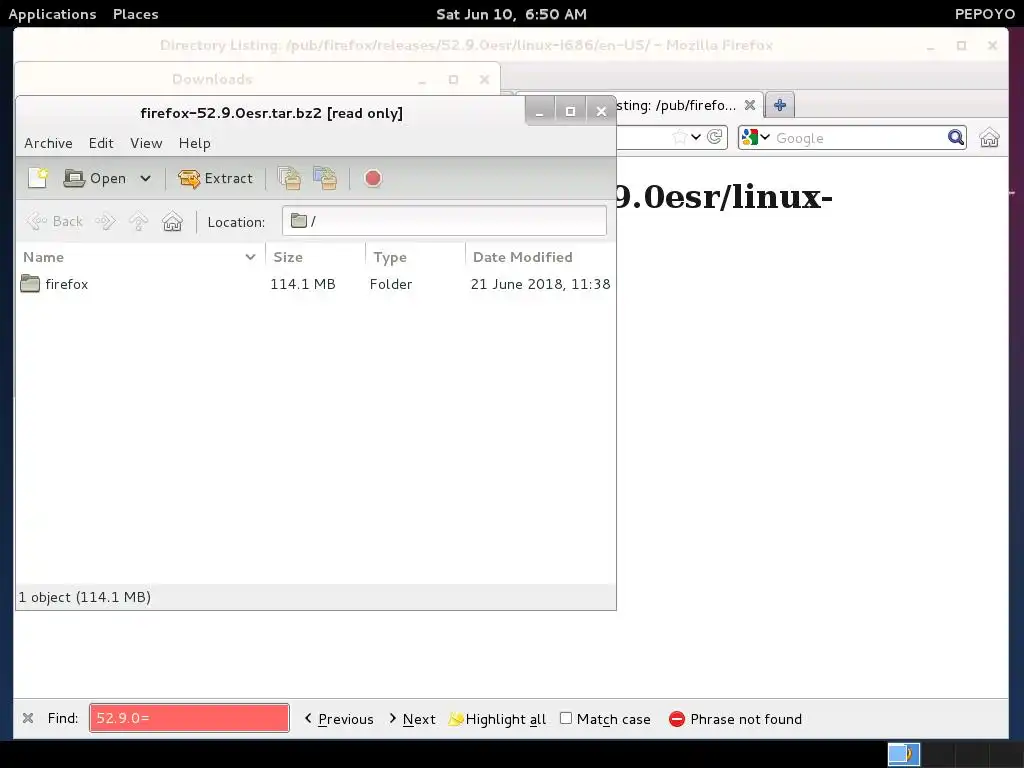Open the URL history dropdown in Firefox
This screenshot has width=1024, height=768.
(696, 137)
